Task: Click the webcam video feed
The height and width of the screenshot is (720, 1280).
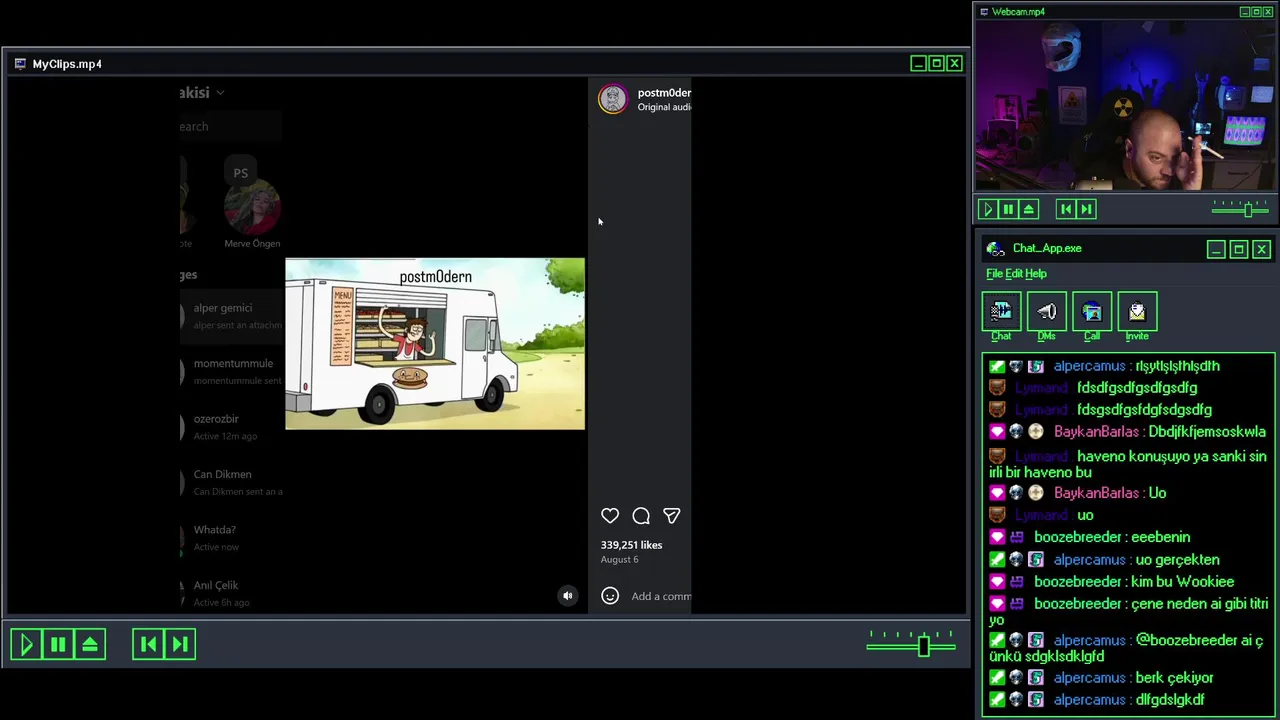Action: tap(1126, 104)
